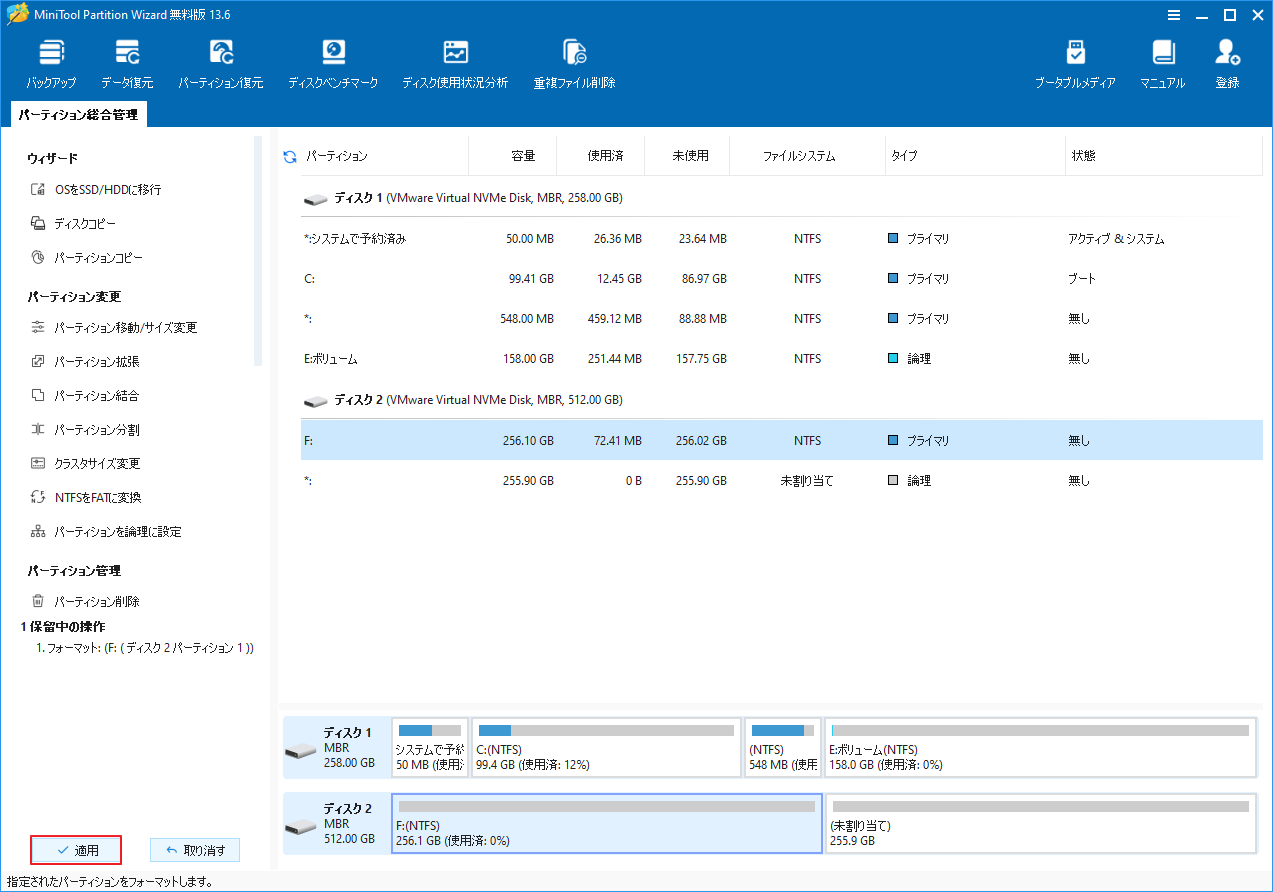
Task: Refresh the partition list
Action: click(290, 157)
